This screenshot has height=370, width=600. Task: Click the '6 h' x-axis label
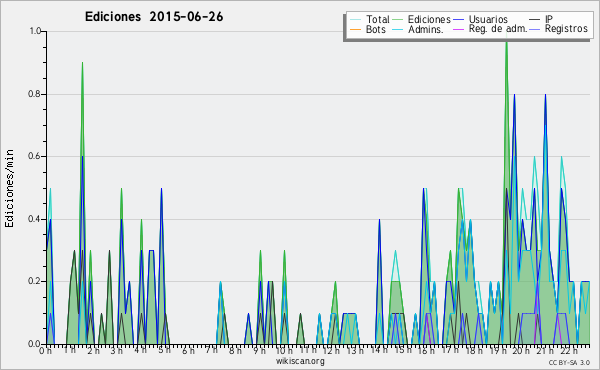[x=188, y=350]
